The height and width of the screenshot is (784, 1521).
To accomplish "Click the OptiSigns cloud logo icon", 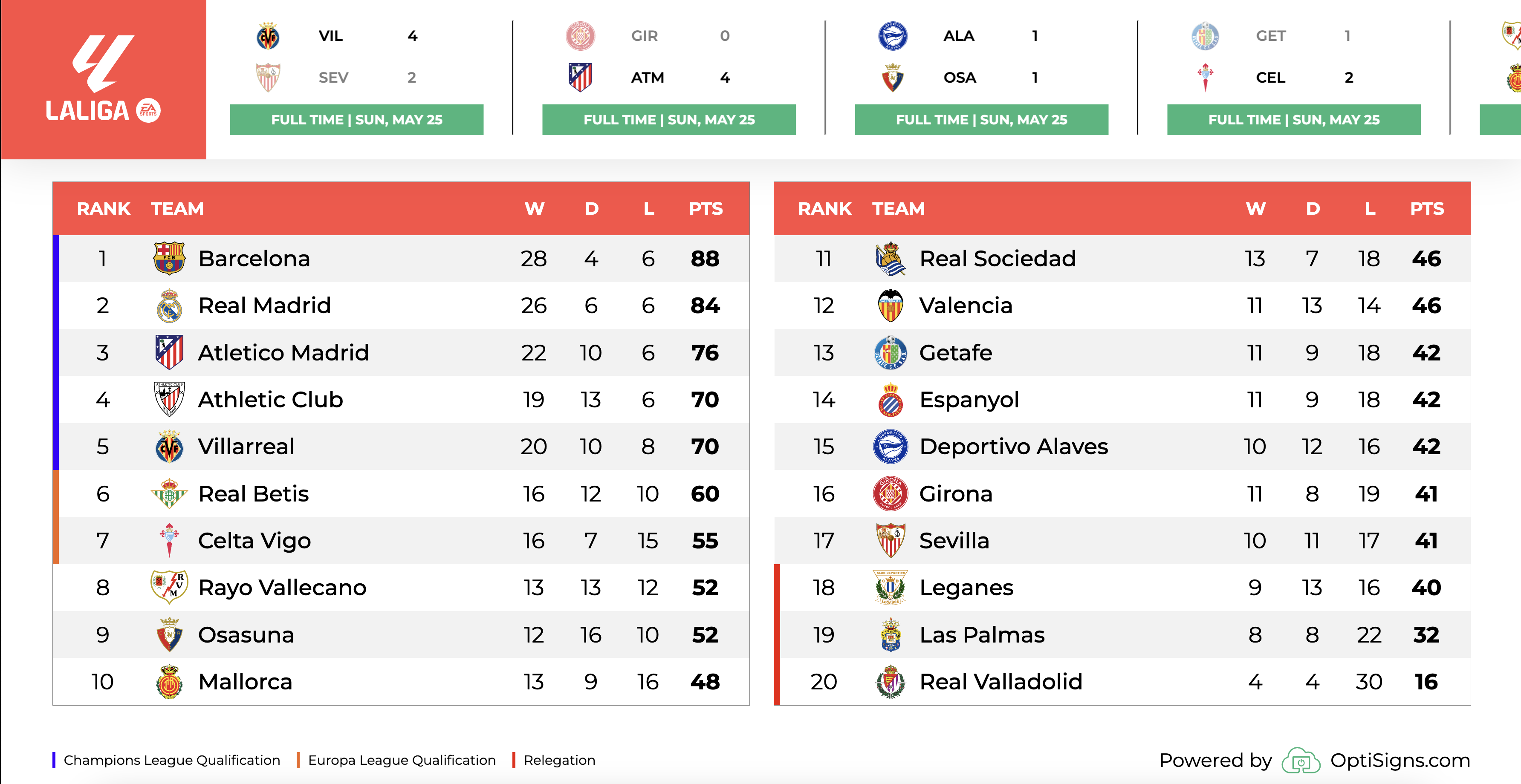I will pyautogui.click(x=1301, y=761).
